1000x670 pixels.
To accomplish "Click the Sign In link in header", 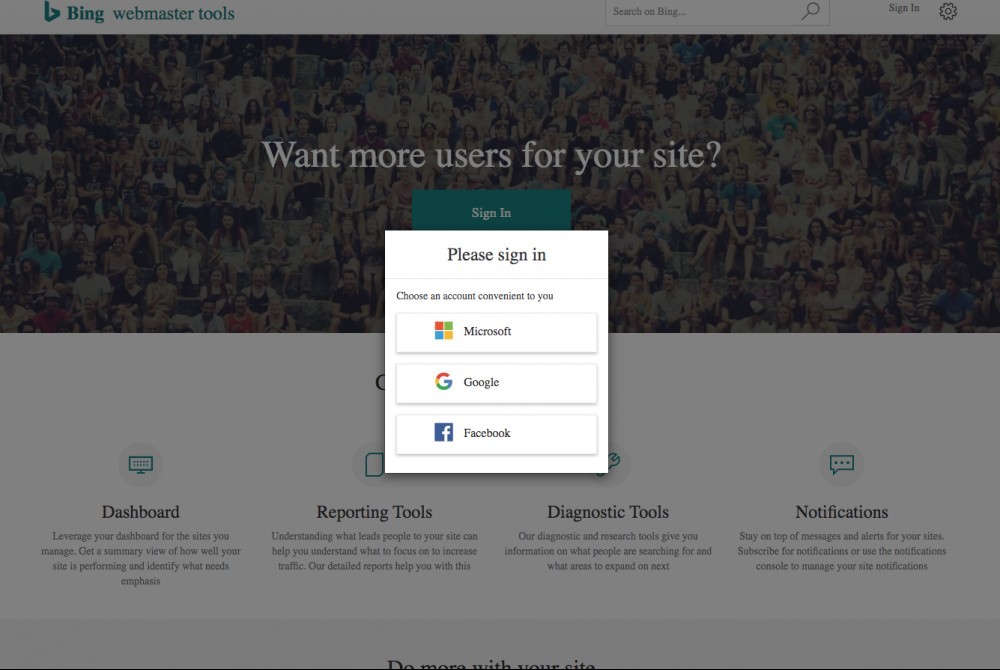I will point(904,8).
